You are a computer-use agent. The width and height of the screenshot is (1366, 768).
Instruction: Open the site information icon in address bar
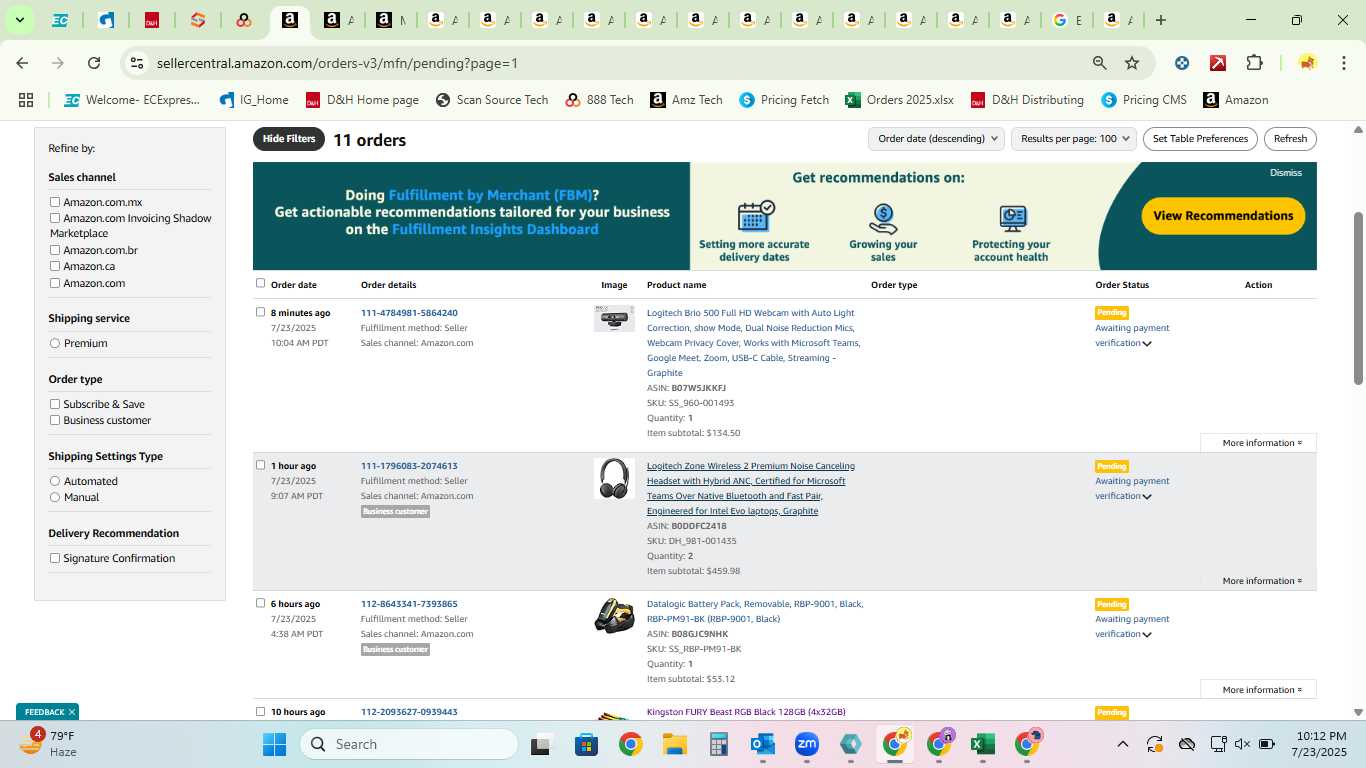pyautogui.click(x=136, y=63)
